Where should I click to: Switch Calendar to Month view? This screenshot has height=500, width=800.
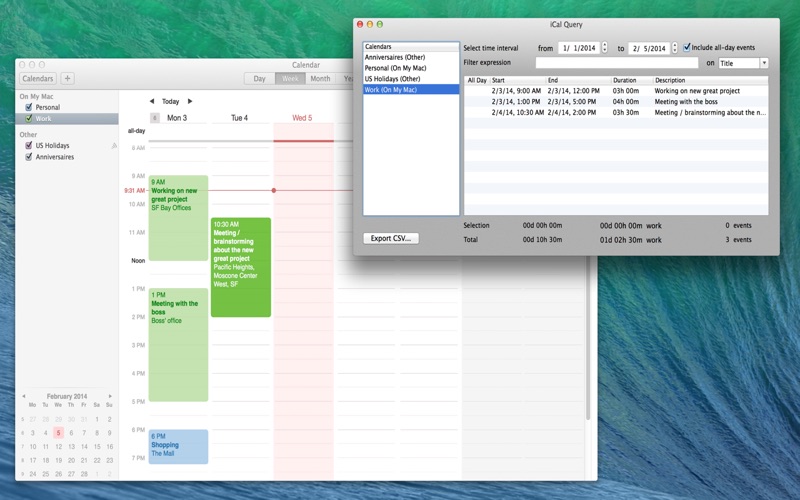pos(320,79)
